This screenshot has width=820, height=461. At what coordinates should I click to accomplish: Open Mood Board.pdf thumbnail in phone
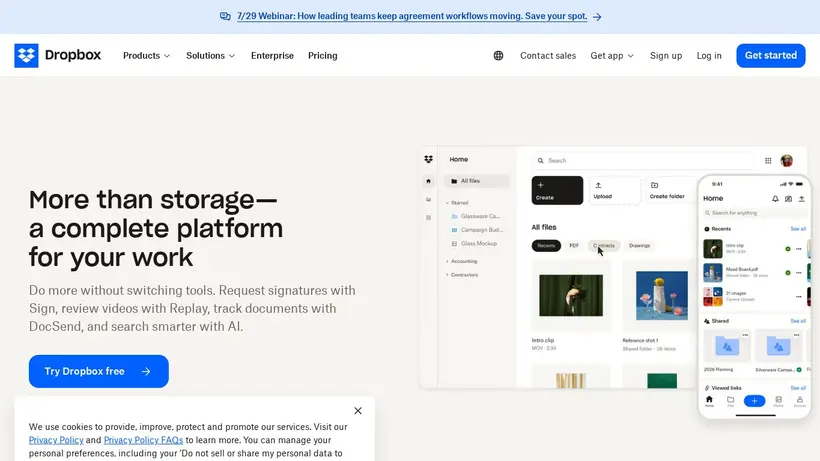[x=713, y=273]
